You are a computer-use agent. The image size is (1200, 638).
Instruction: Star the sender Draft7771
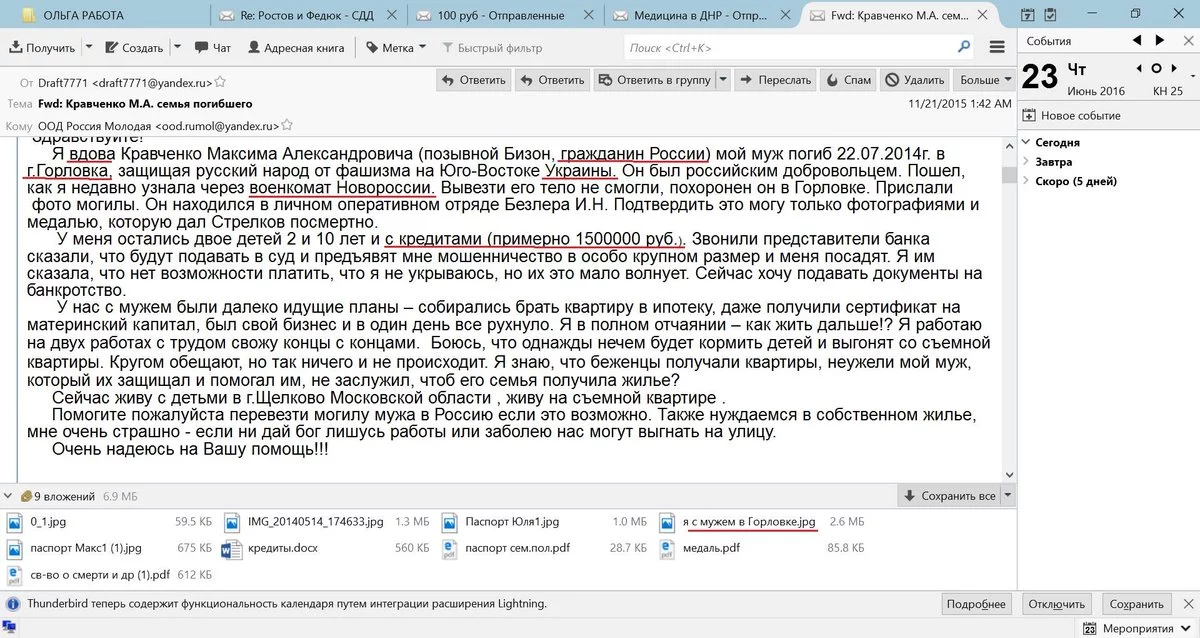[218, 80]
